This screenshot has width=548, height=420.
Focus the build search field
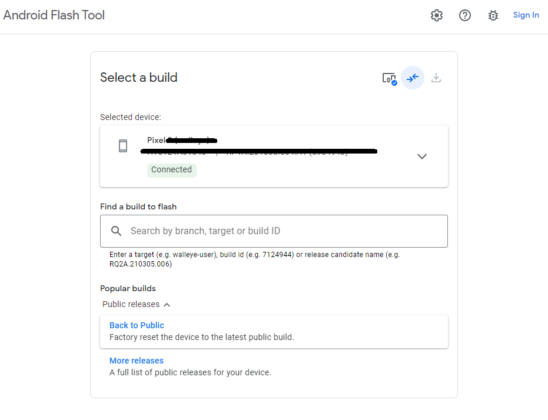274,231
